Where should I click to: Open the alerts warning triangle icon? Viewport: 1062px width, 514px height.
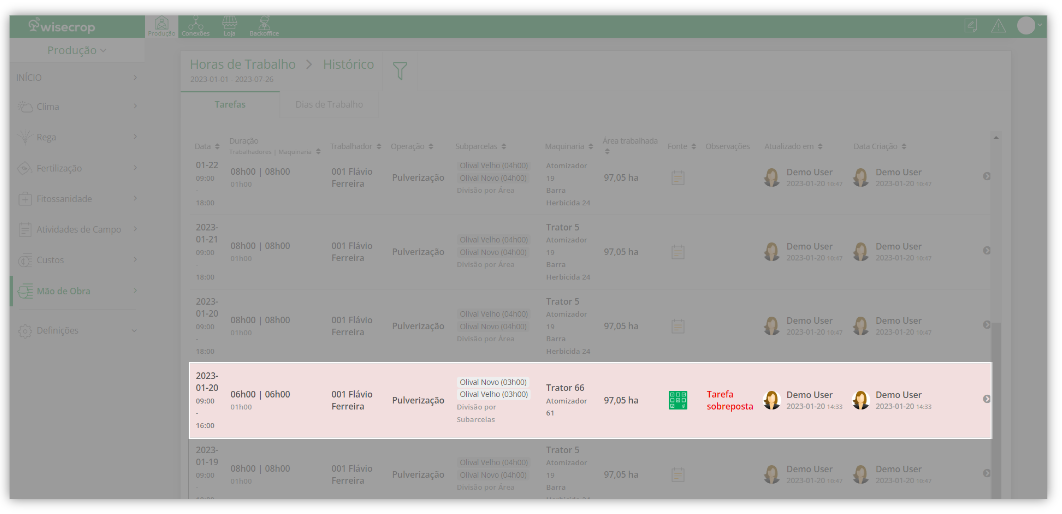click(x=998, y=26)
